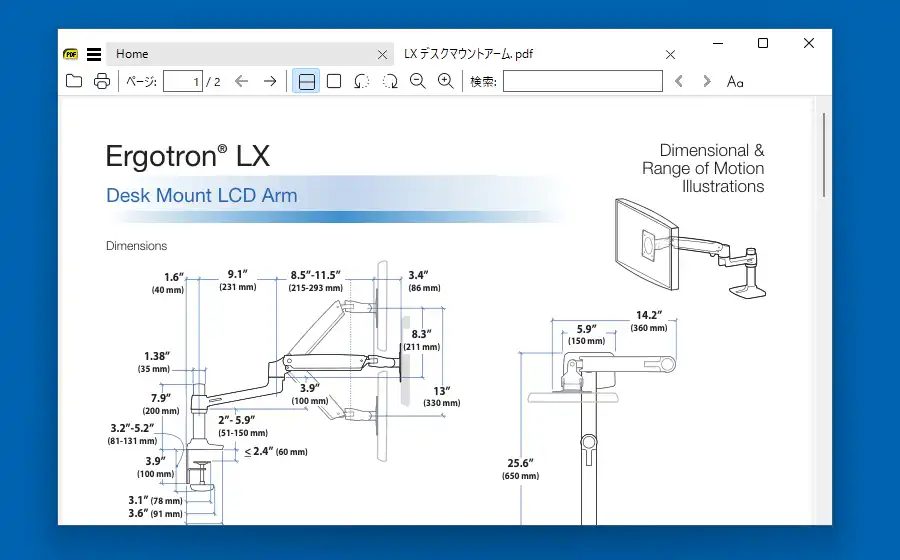Click the '14.2″' dimension value
Viewport: 900px width, 560px height.
coord(649,315)
